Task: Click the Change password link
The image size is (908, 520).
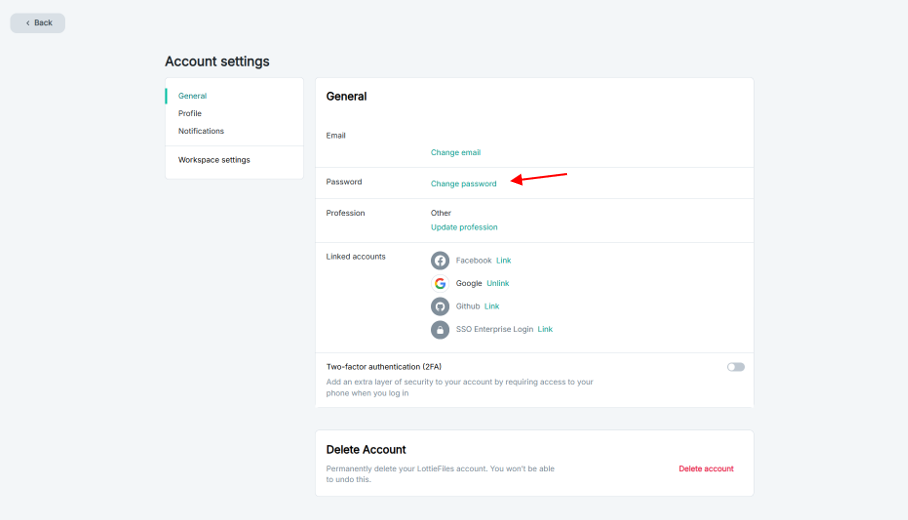Action: 463,184
